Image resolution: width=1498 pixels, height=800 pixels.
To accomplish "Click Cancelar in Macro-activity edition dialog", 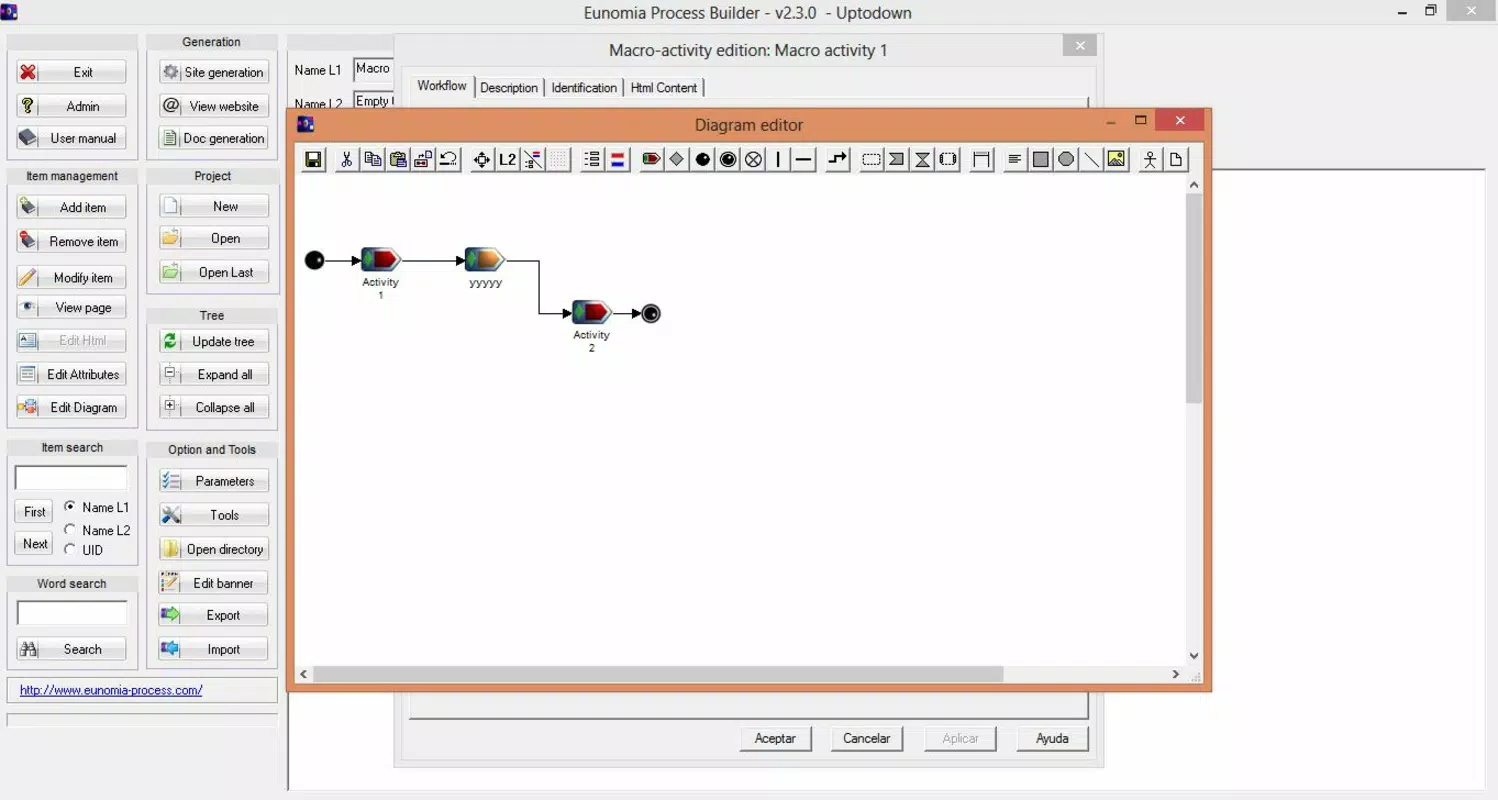I will tap(866, 738).
